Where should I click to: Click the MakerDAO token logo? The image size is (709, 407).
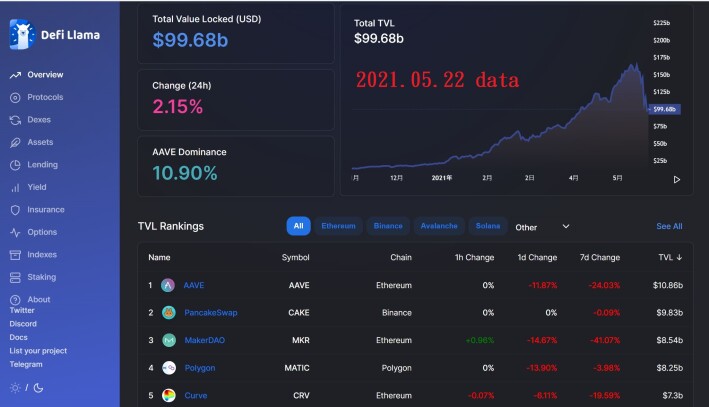[169, 340]
